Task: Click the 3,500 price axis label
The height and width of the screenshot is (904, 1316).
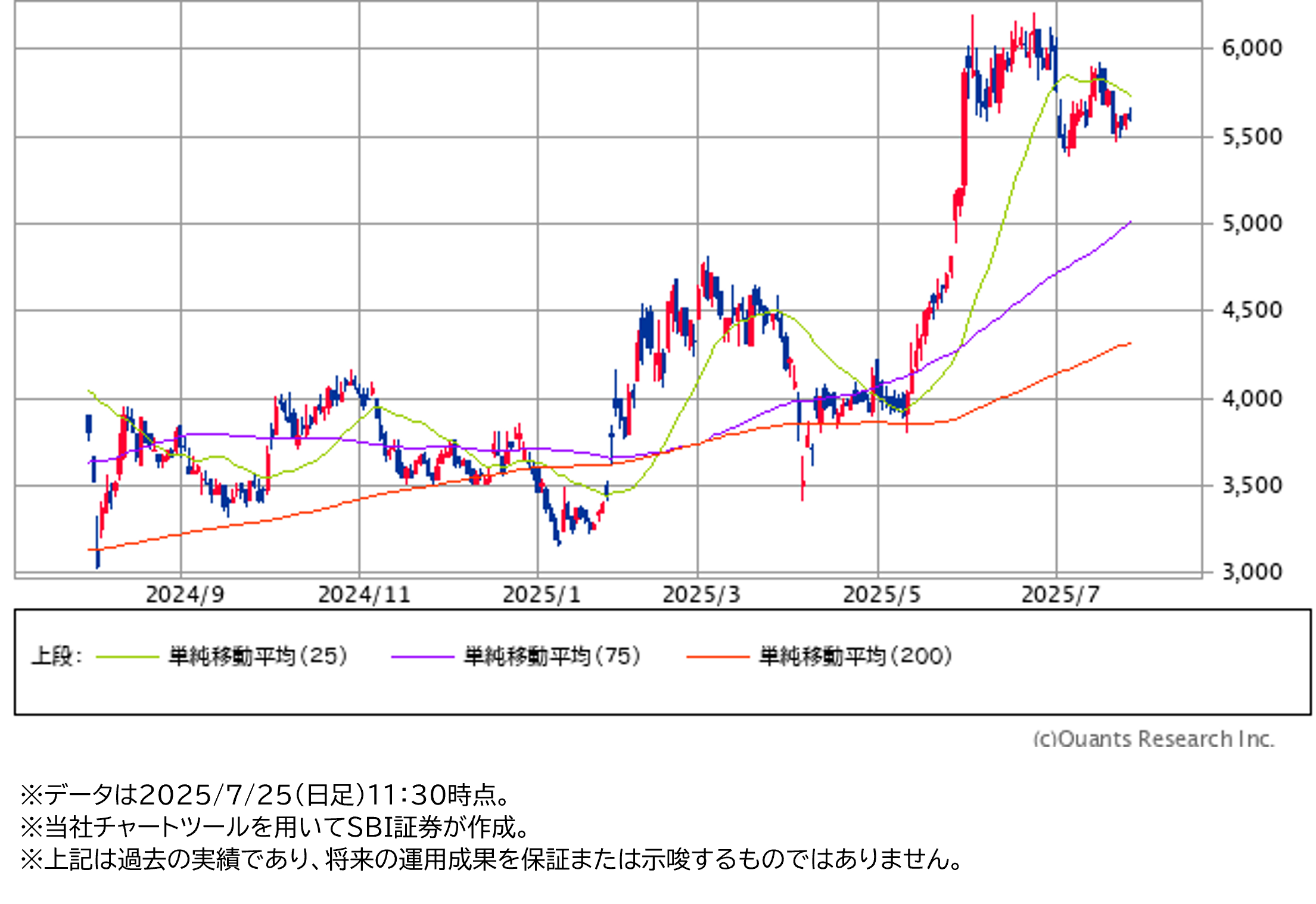Action: (x=1252, y=486)
